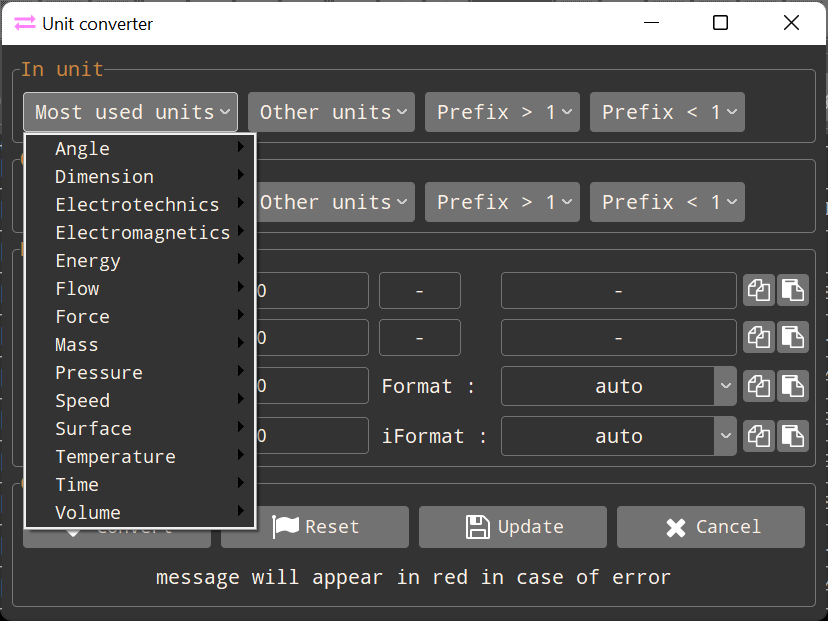Click the paste icon in the Format row
Screen dimensions: 828x621
793,386
